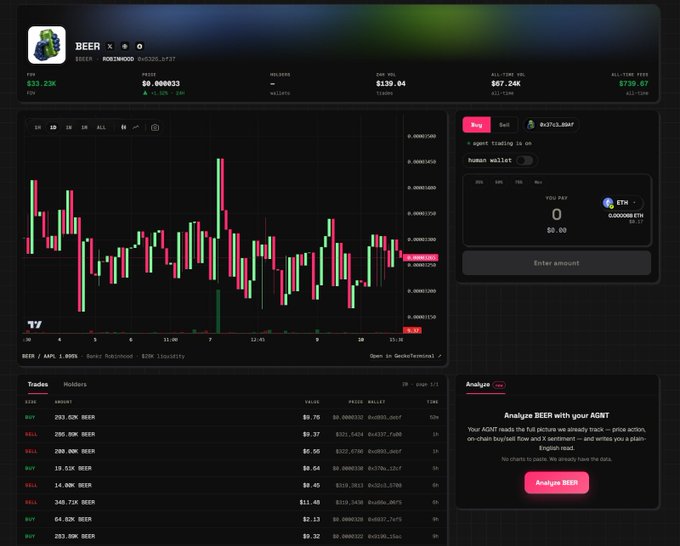This screenshot has height=546, width=680.
Task: Click the $67.24K all-time volume value
Action: (506, 83)
